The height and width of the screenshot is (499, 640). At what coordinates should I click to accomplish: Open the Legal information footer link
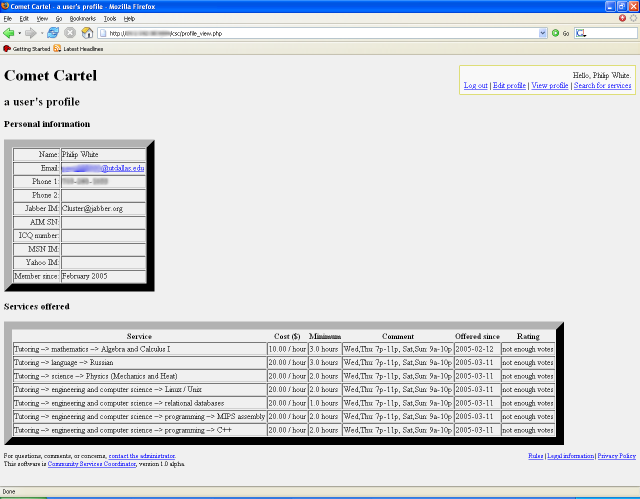(571, 456)
